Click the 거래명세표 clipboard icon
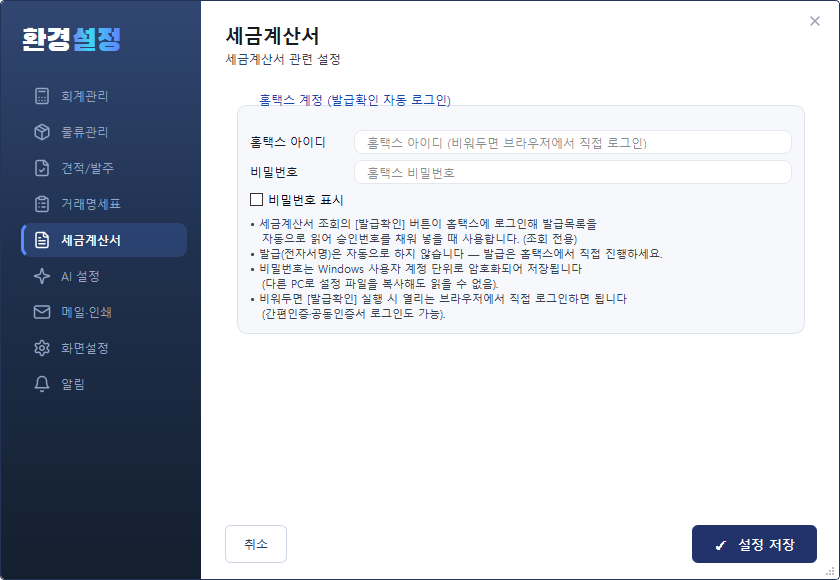The image size is (840, 580). tap(42, 204)
